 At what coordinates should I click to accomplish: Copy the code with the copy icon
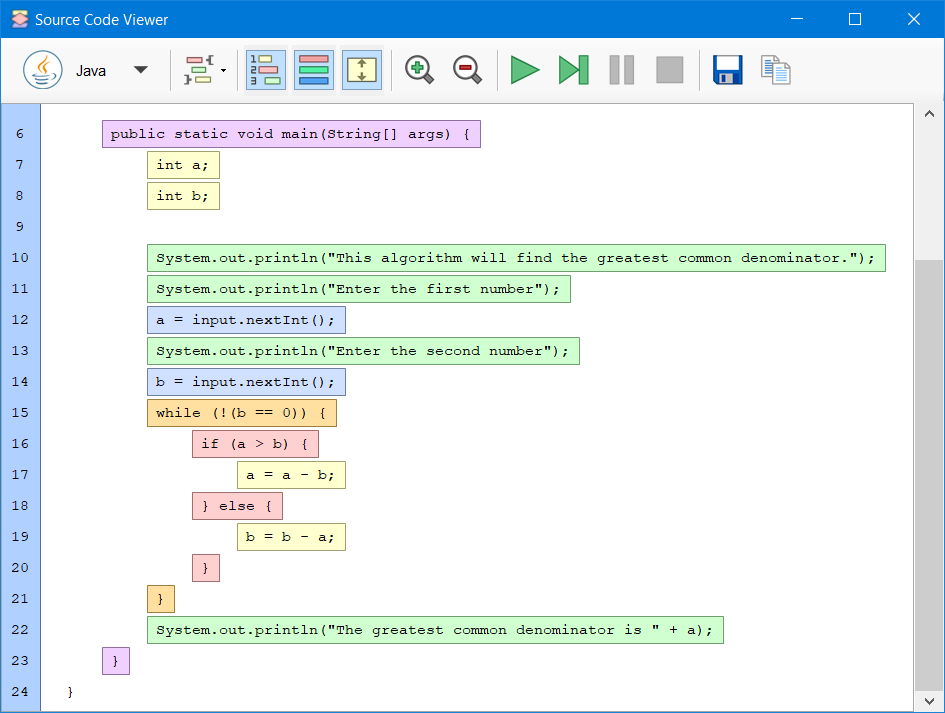[x=775, y=69]
